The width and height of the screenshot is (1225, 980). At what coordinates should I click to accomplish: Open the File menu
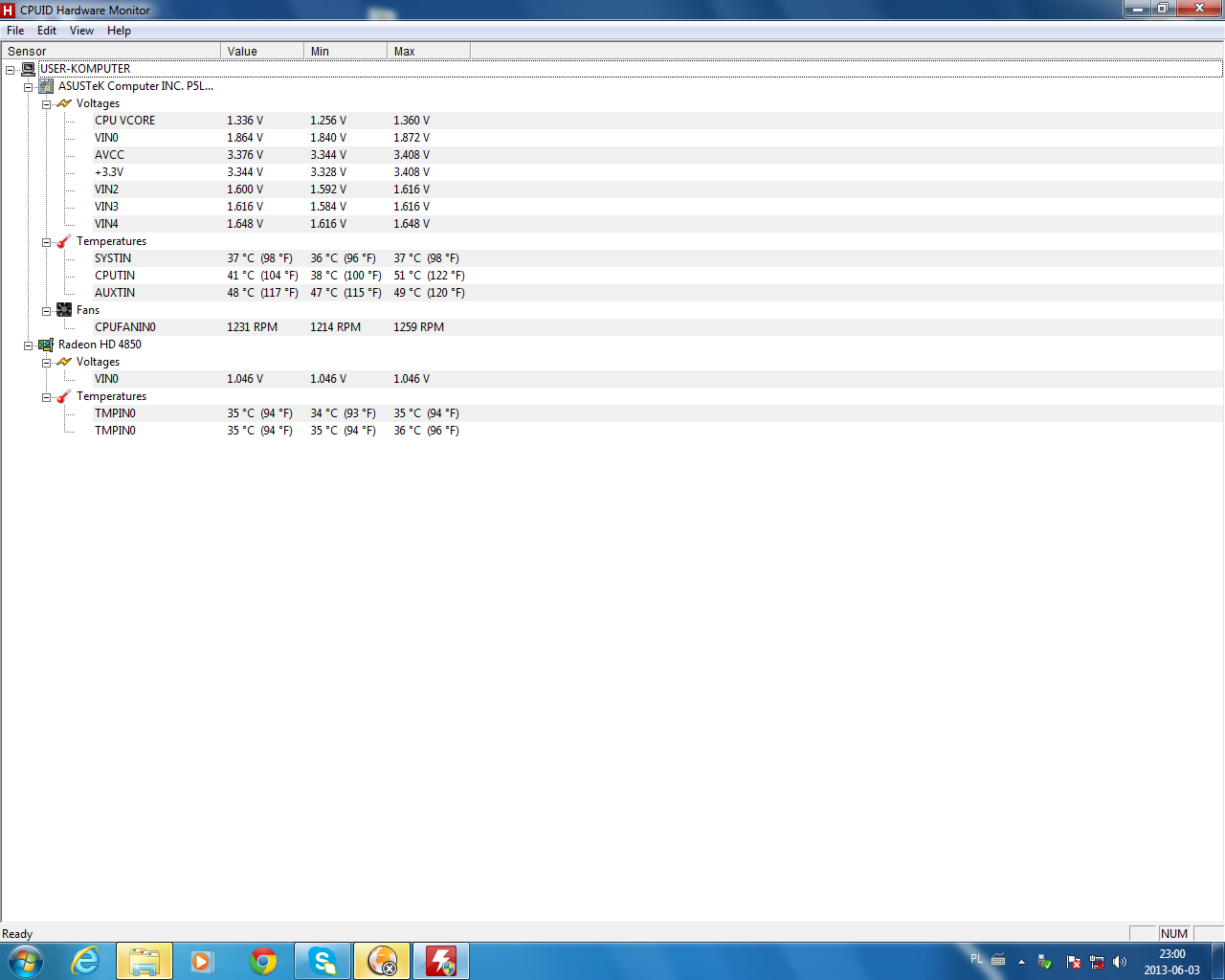pyautogui.click(x=15, y=31)
